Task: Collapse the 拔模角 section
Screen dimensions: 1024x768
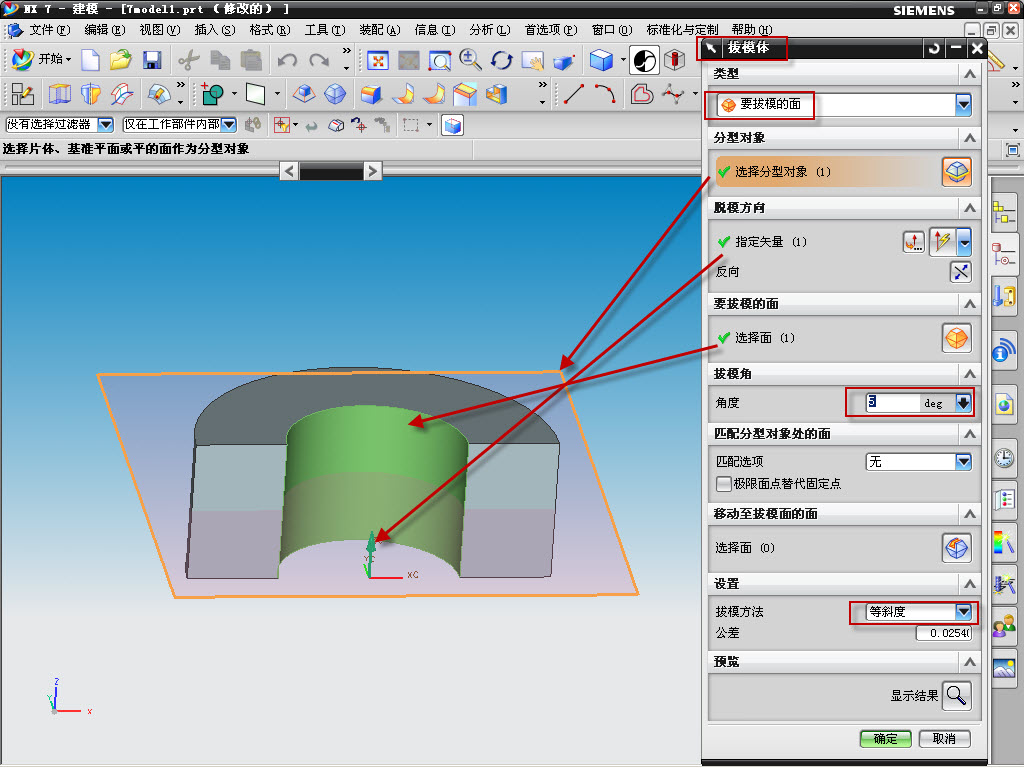Action: 970,374
